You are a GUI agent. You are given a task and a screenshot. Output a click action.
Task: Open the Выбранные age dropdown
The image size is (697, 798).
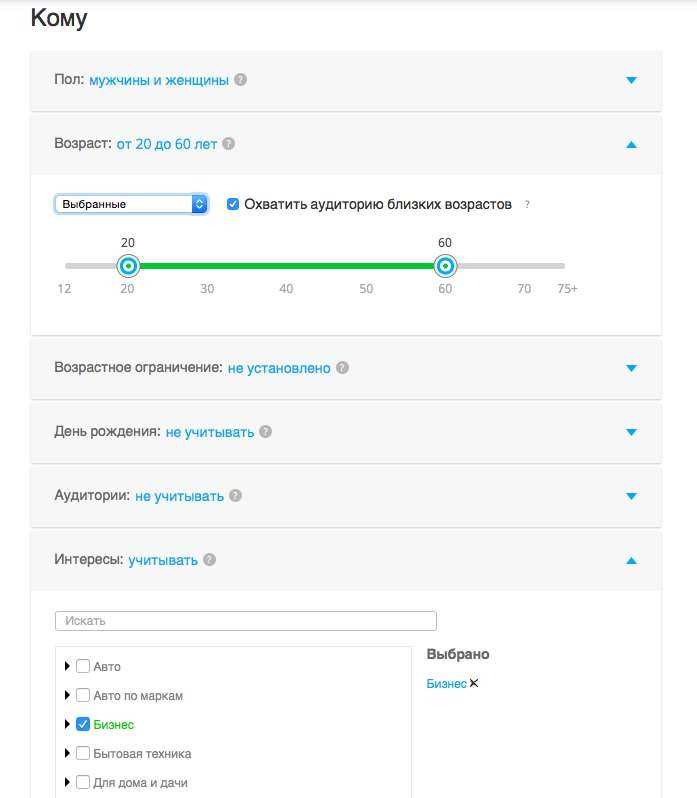[x=131, y=204]
